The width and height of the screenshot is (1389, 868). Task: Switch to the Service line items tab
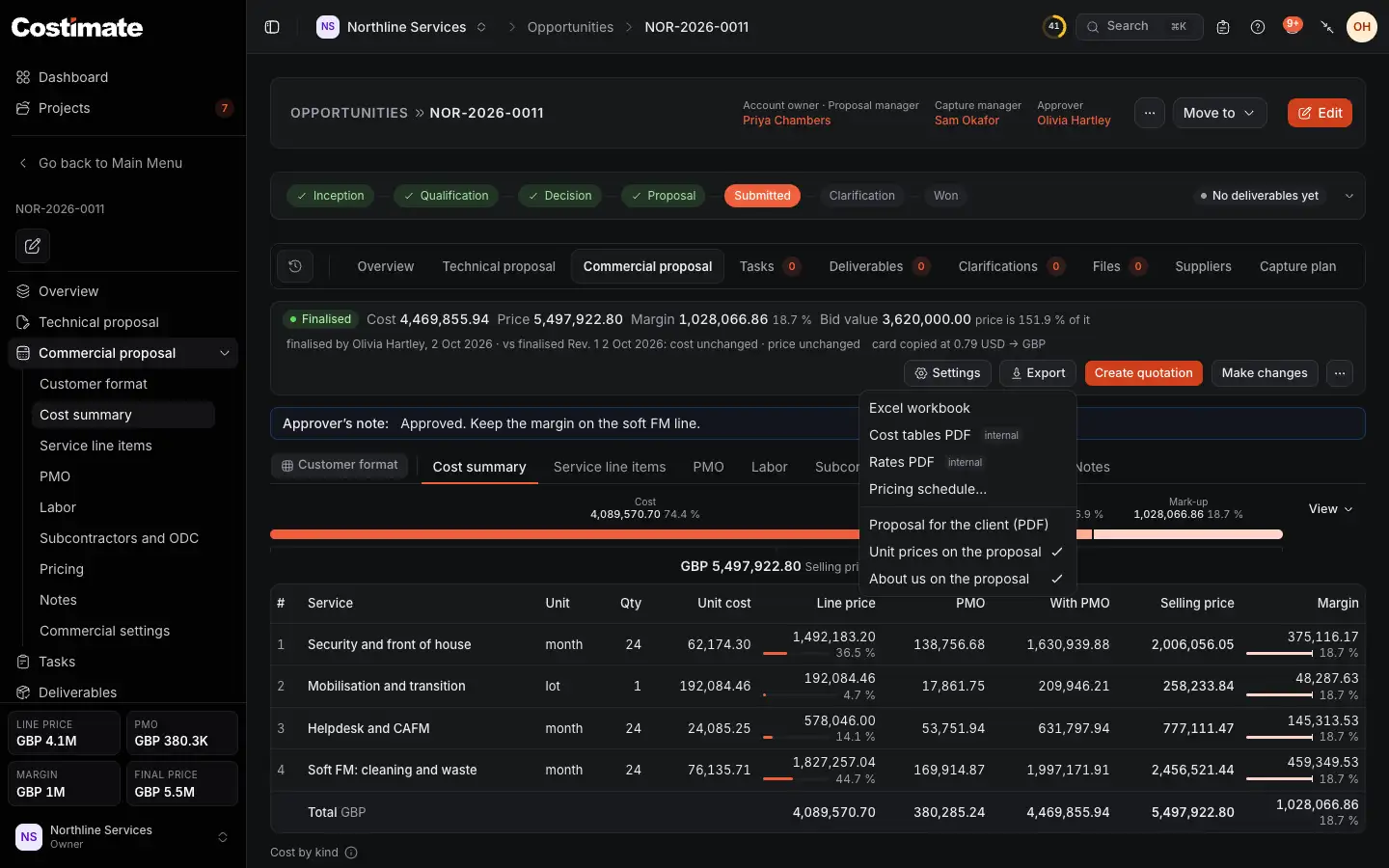coord(610,467)
